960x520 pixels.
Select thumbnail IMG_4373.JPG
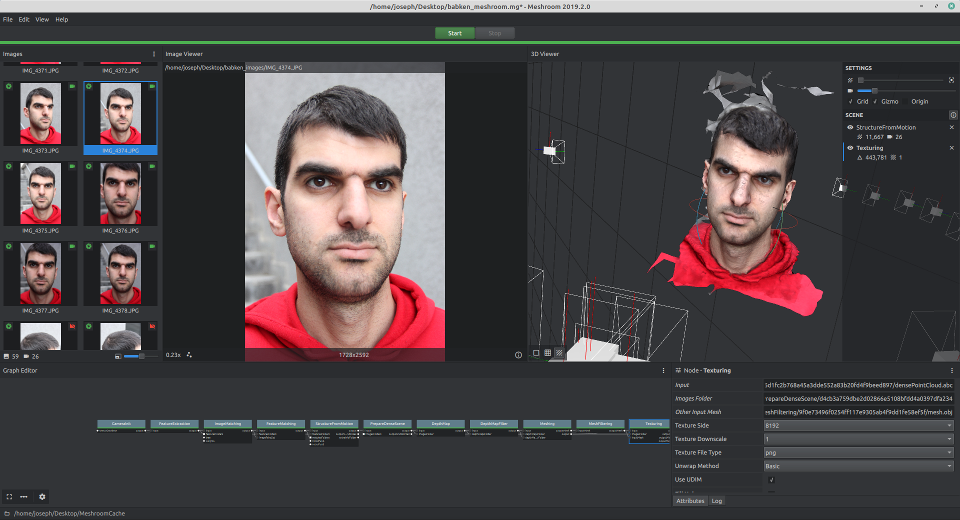tap(40, 118)
